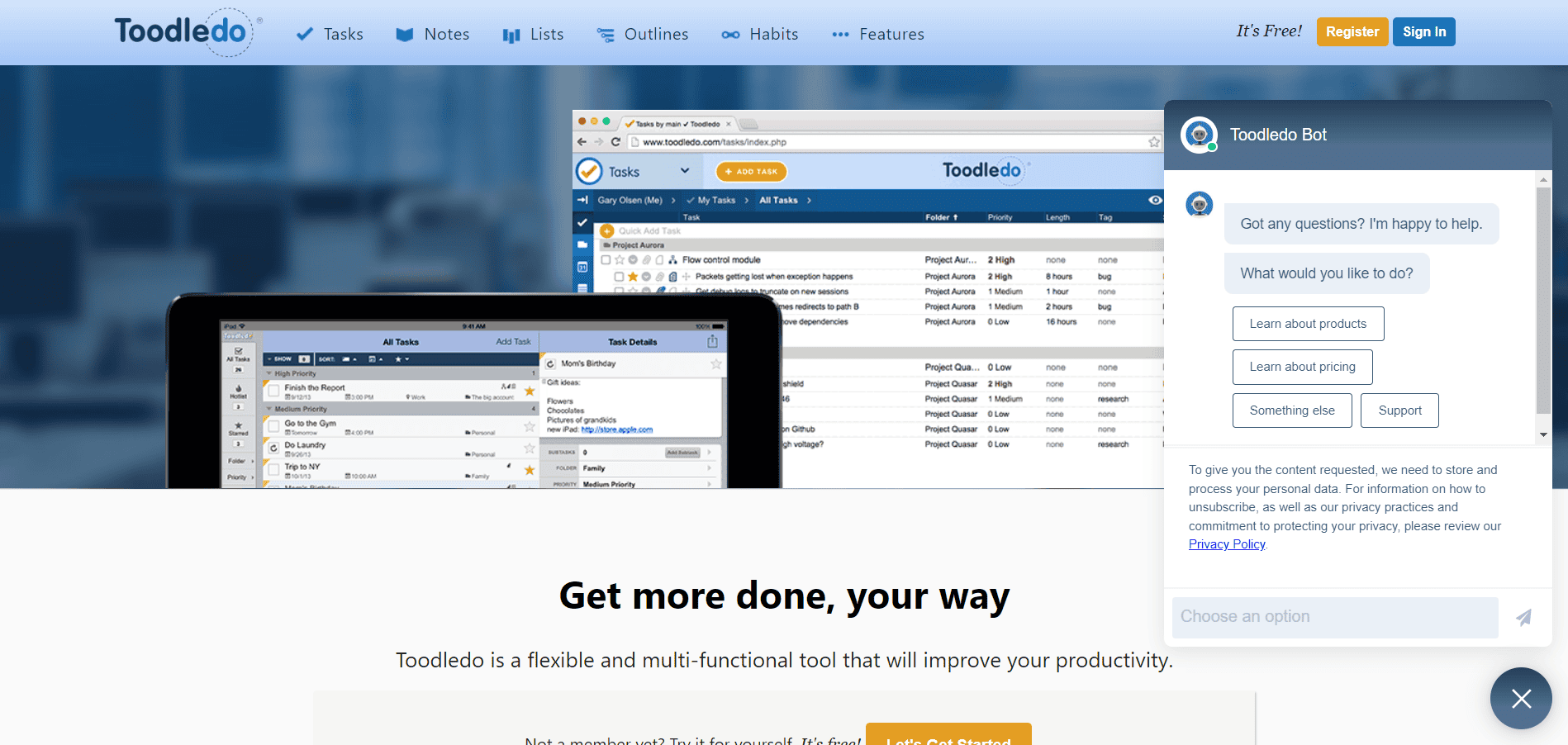The width and height of the screenshot is (1568, 745).
Task: Check the Finish the Report checkbox on iPad
Action: (273, 391)
